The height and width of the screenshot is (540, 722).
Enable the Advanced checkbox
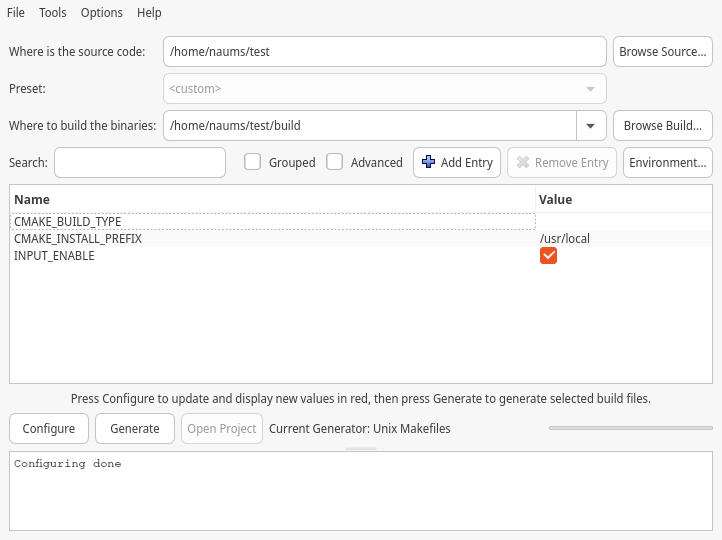(x=335, y=162)
